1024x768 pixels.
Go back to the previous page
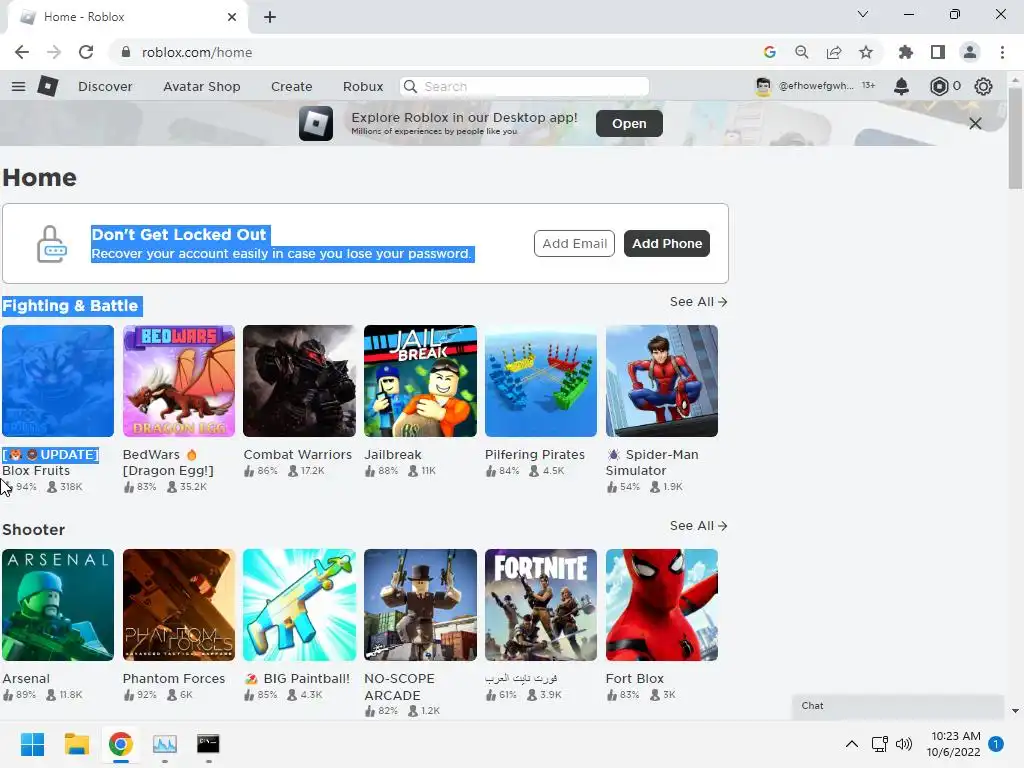(x=22, y=52)
